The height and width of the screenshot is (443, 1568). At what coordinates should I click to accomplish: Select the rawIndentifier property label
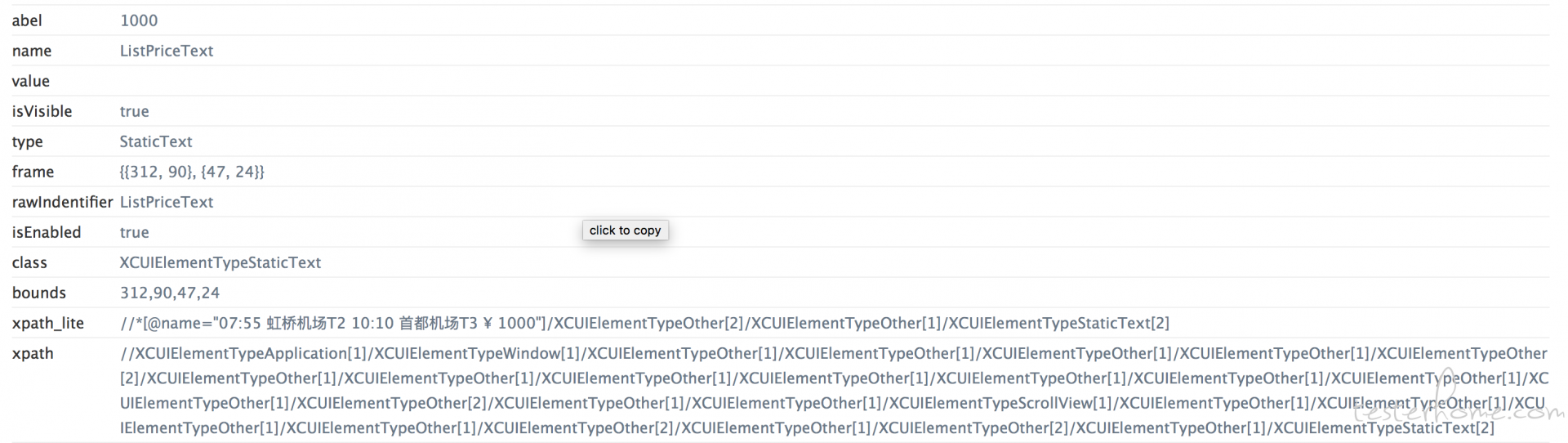tap(62, 202)
